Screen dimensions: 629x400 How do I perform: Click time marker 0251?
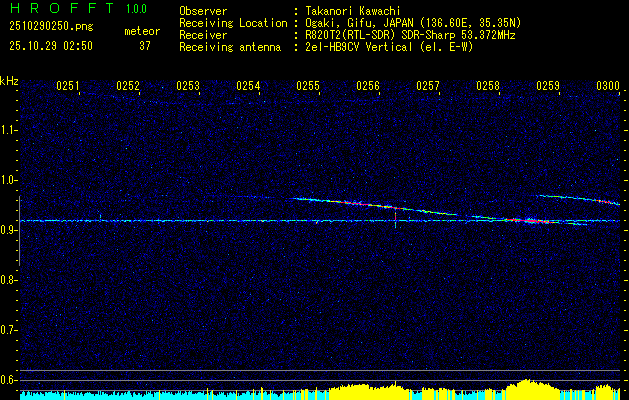[x=68, y=85]
